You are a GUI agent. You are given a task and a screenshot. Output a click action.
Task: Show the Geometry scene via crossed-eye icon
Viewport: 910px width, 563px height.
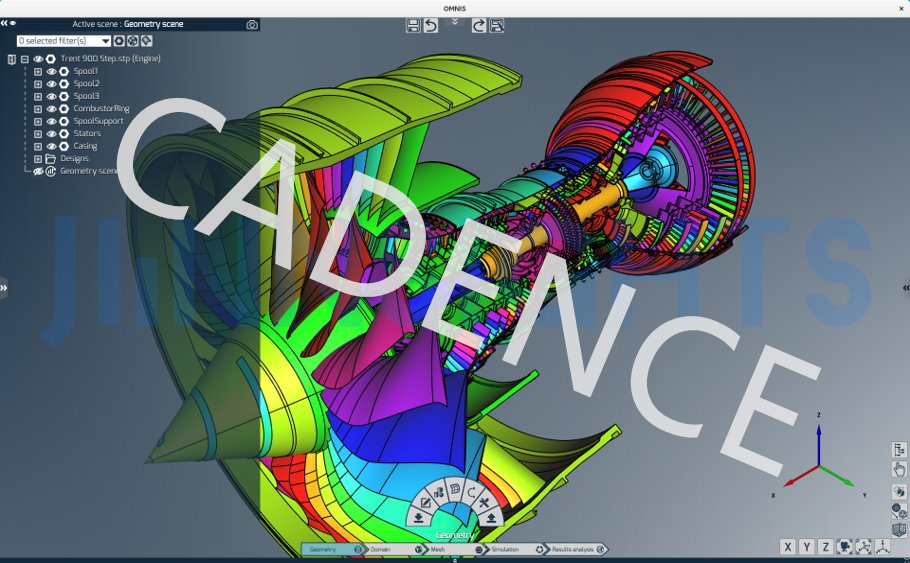(x=38, y=171)
